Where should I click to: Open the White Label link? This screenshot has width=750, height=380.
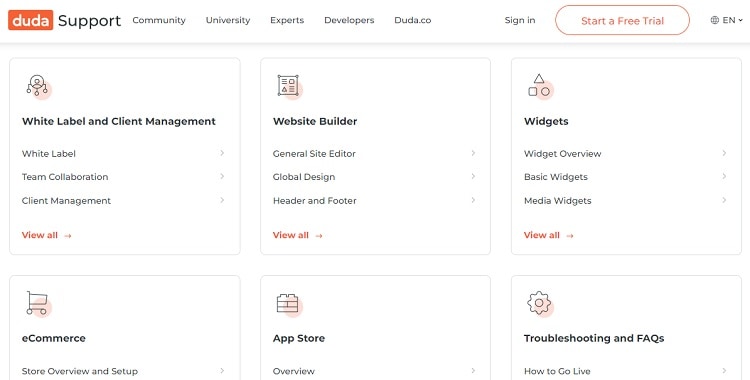(49, 154)
